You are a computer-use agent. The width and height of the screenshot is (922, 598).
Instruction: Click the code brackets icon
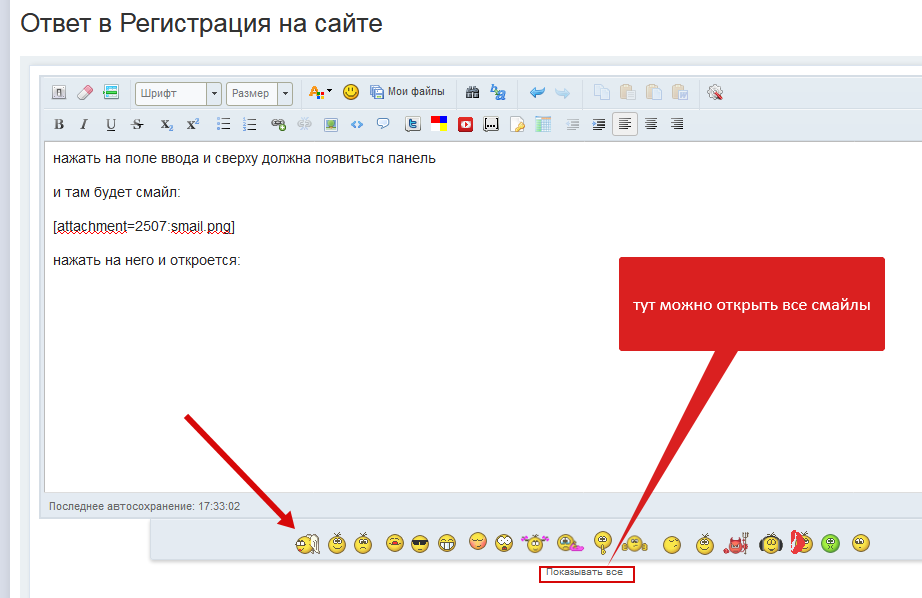(357, 125)
